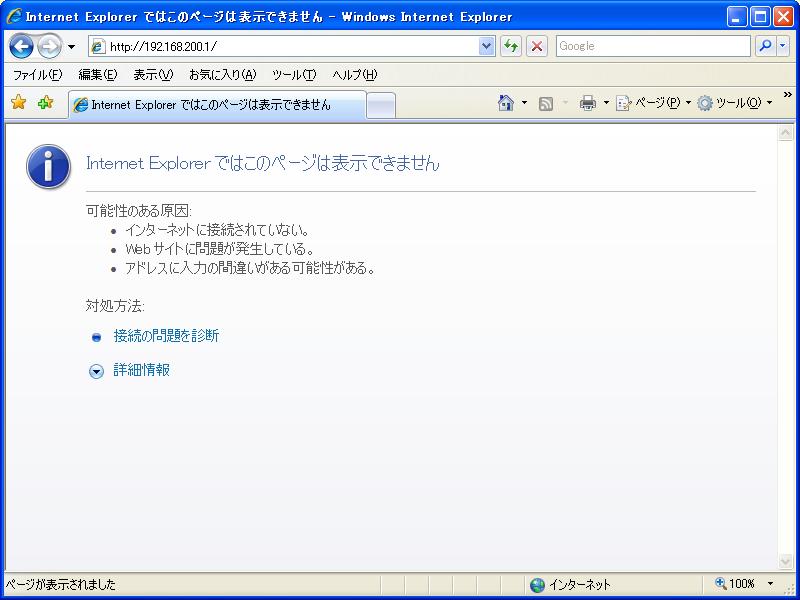Screen dimensions: 800x600
Task: Click the 接続の問題を診断 link
Action: [x=166, y=336]
